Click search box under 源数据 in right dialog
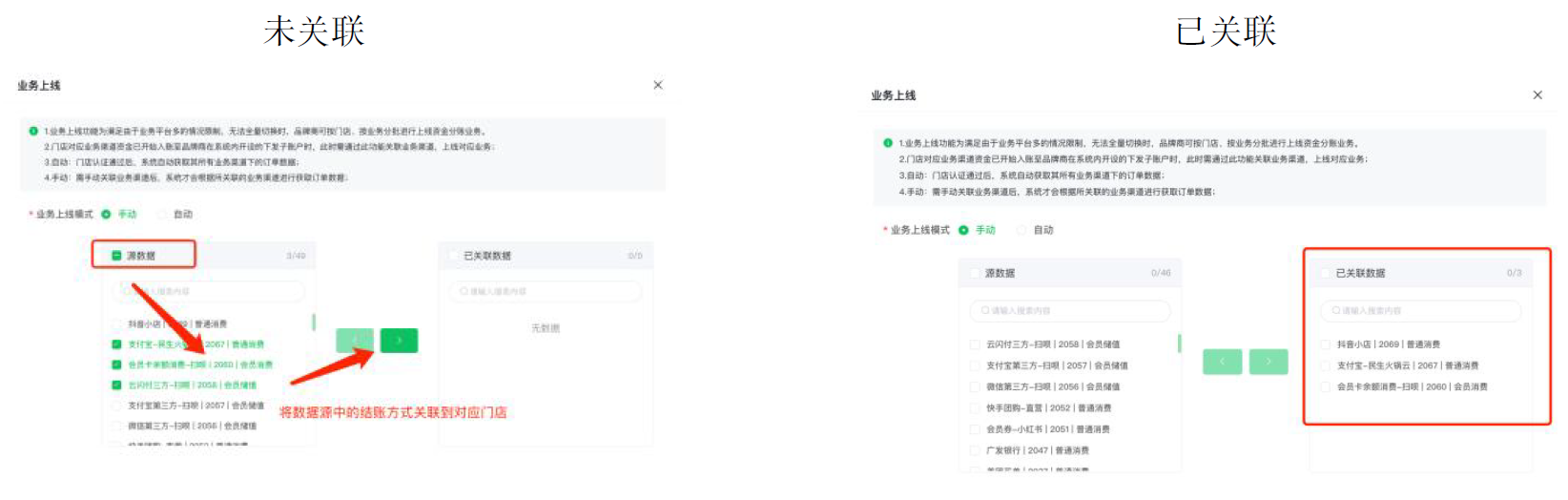This screenshot has width=1568, height=500. tap(1070, 311)
